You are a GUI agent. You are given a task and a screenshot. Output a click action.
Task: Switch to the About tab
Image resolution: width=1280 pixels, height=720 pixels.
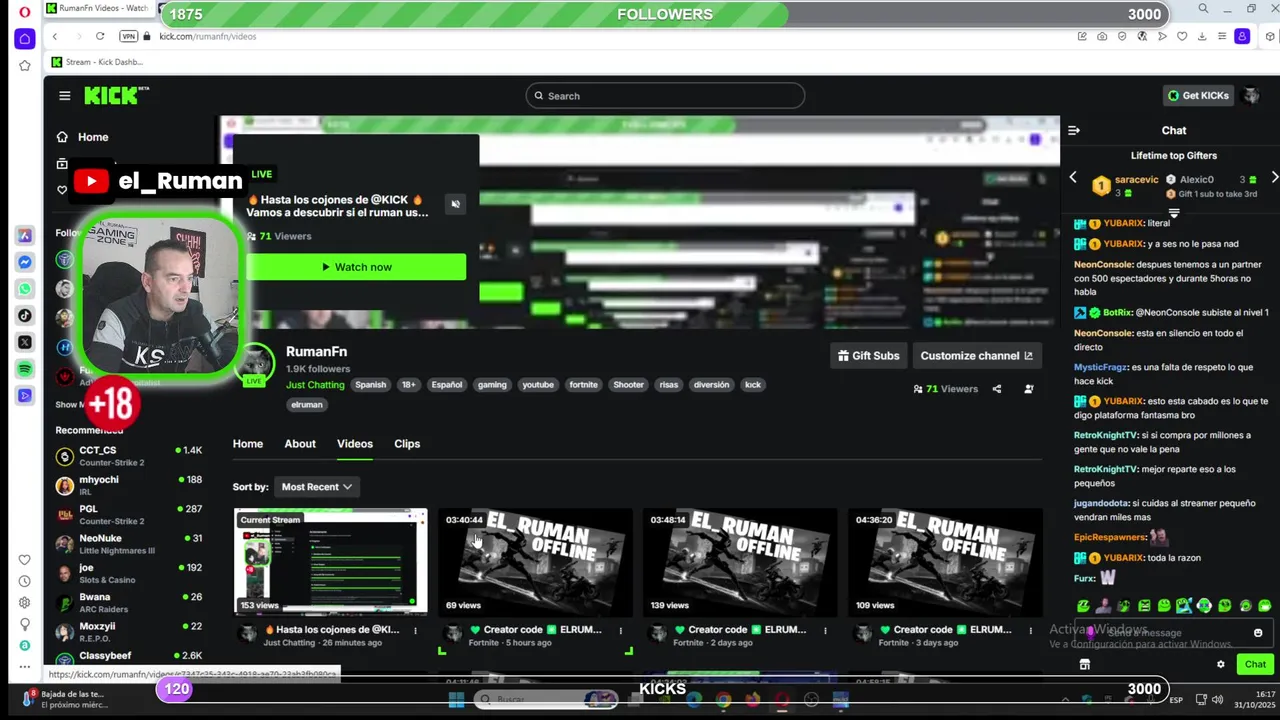300,444
